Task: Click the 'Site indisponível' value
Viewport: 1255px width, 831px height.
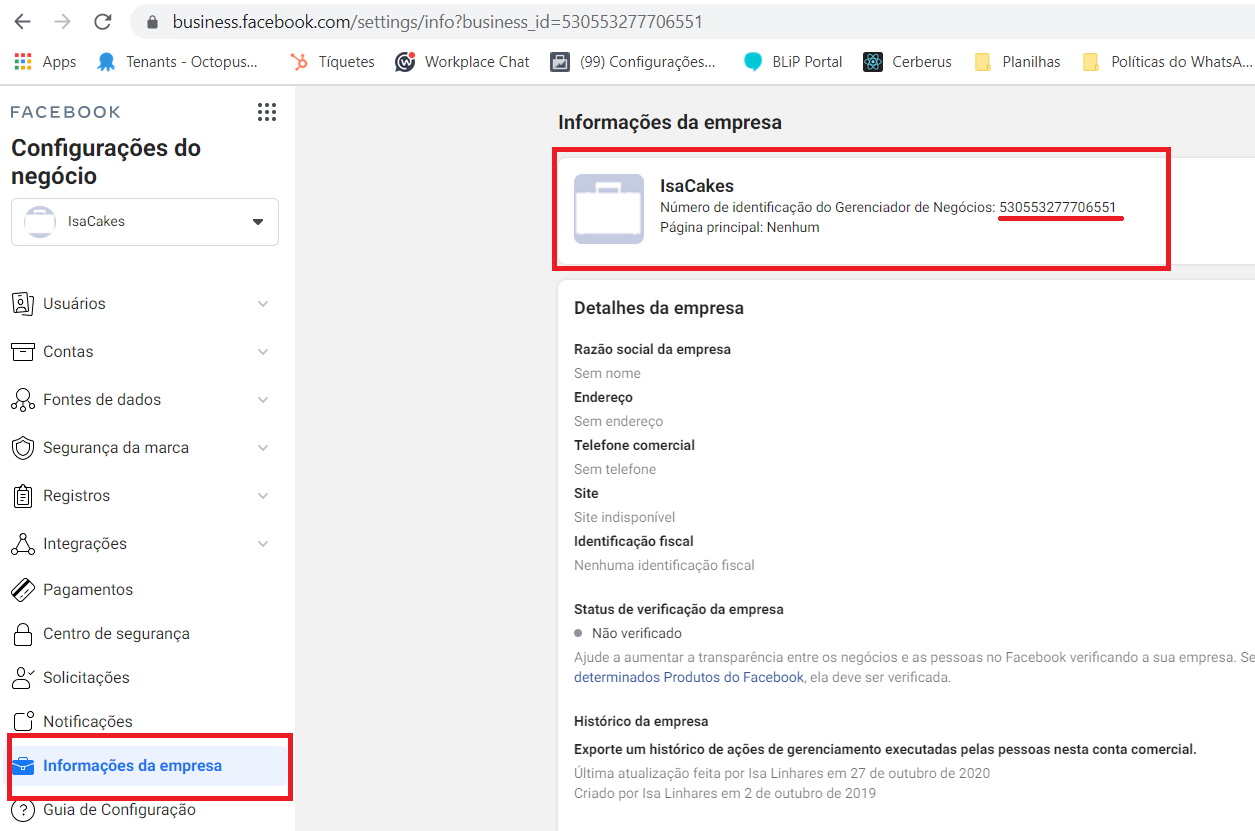Action: point(624,517)
